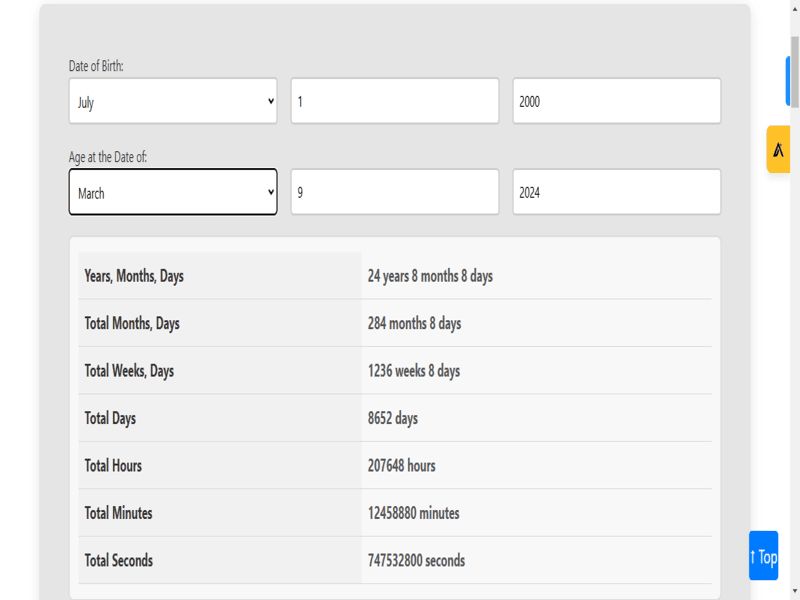This screenshot has width=800, height=600.
Task: Click the 747532800 seconds result value
Action: [416, 561]
